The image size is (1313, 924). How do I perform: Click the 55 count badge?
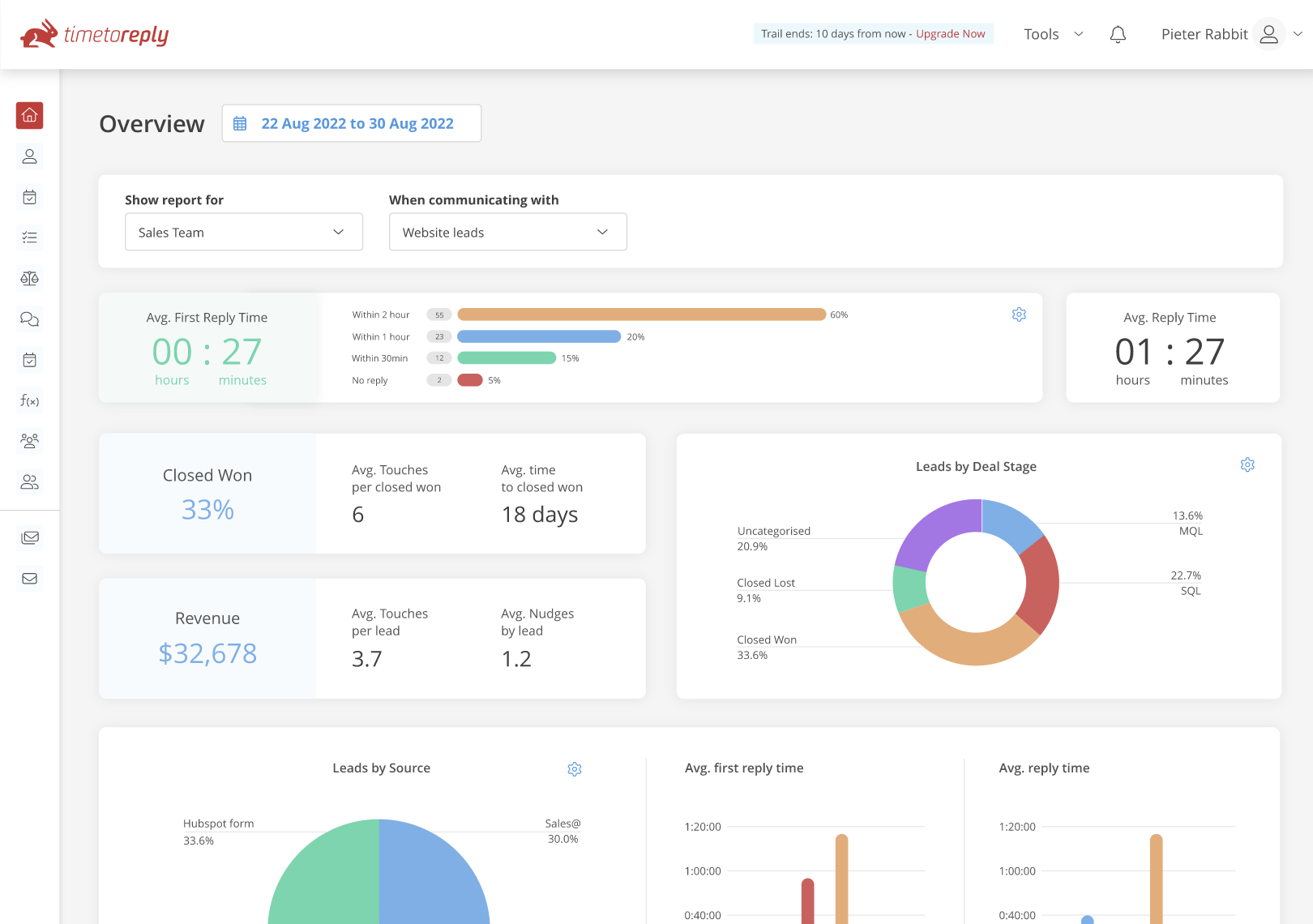coord(439,314)
